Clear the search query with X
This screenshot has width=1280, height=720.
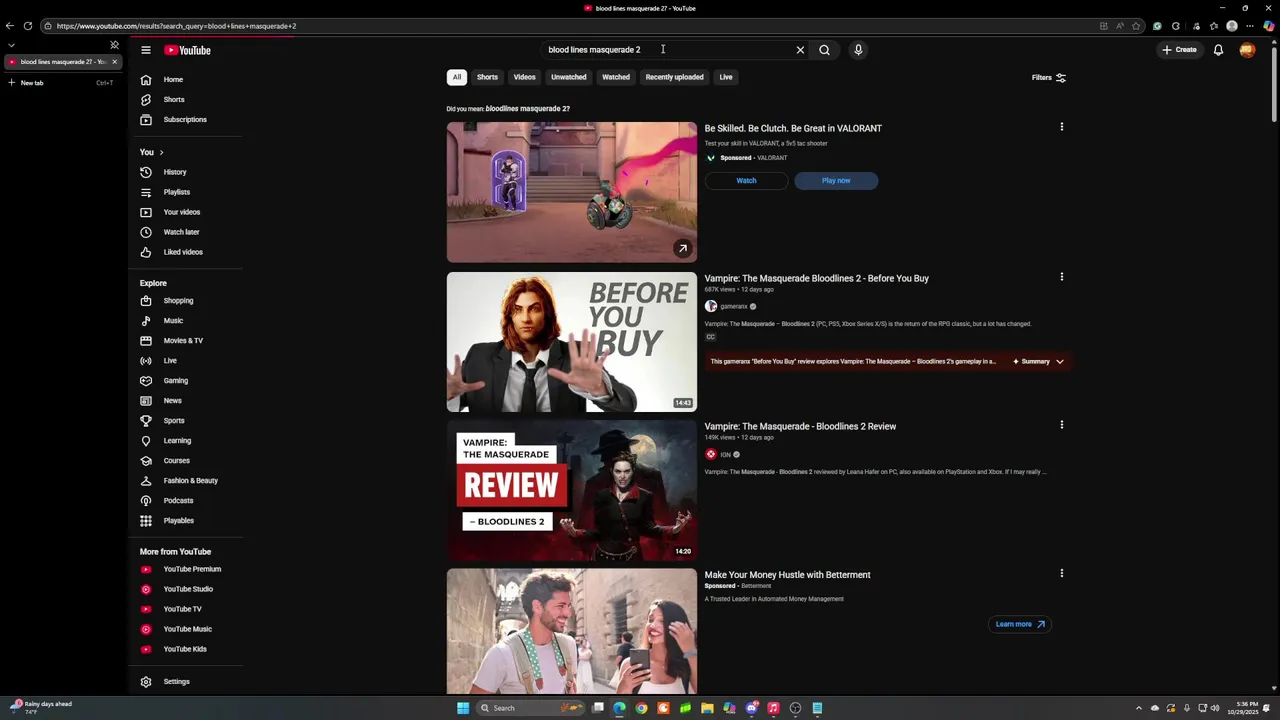[800, 50]
